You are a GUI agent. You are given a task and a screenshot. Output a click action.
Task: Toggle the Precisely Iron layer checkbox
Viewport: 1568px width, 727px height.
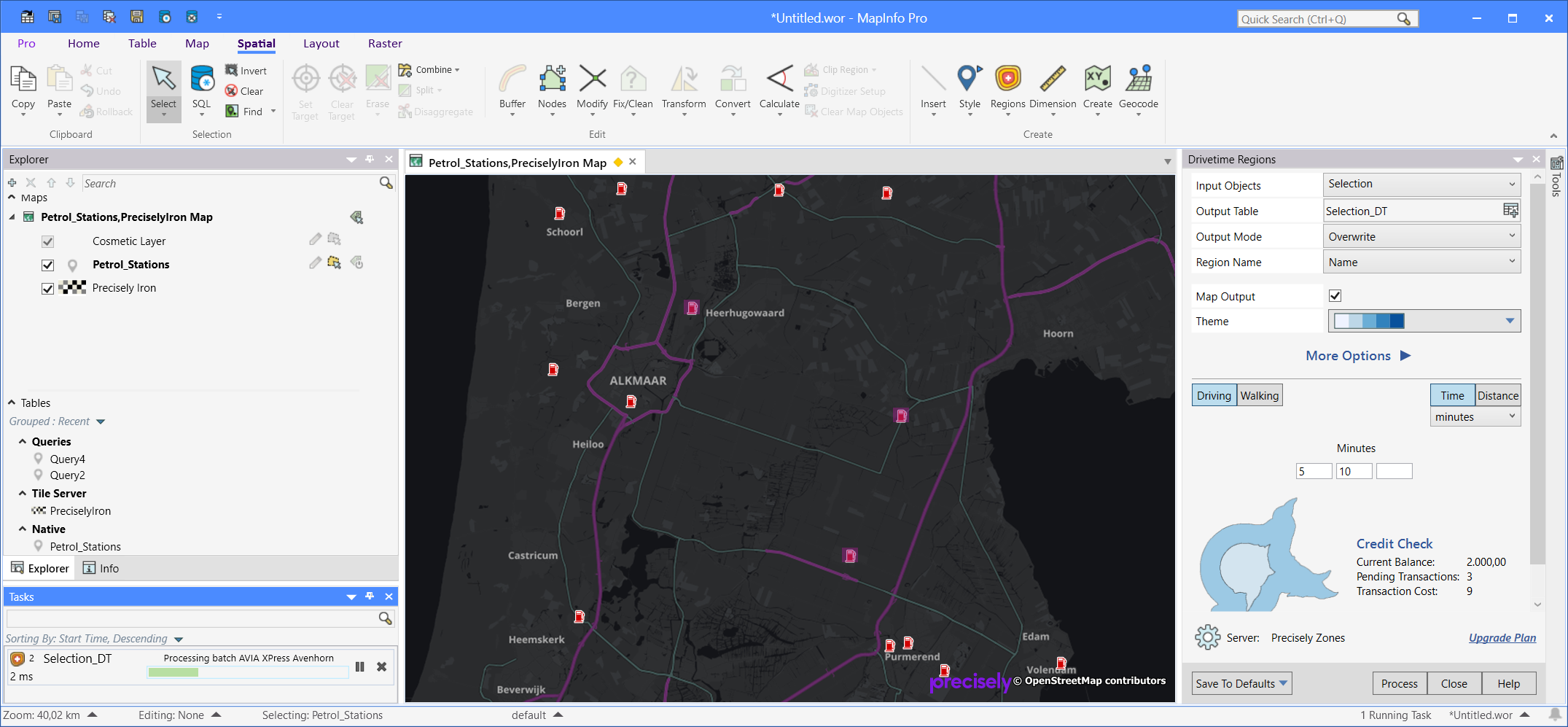click(x=48, y=288)
